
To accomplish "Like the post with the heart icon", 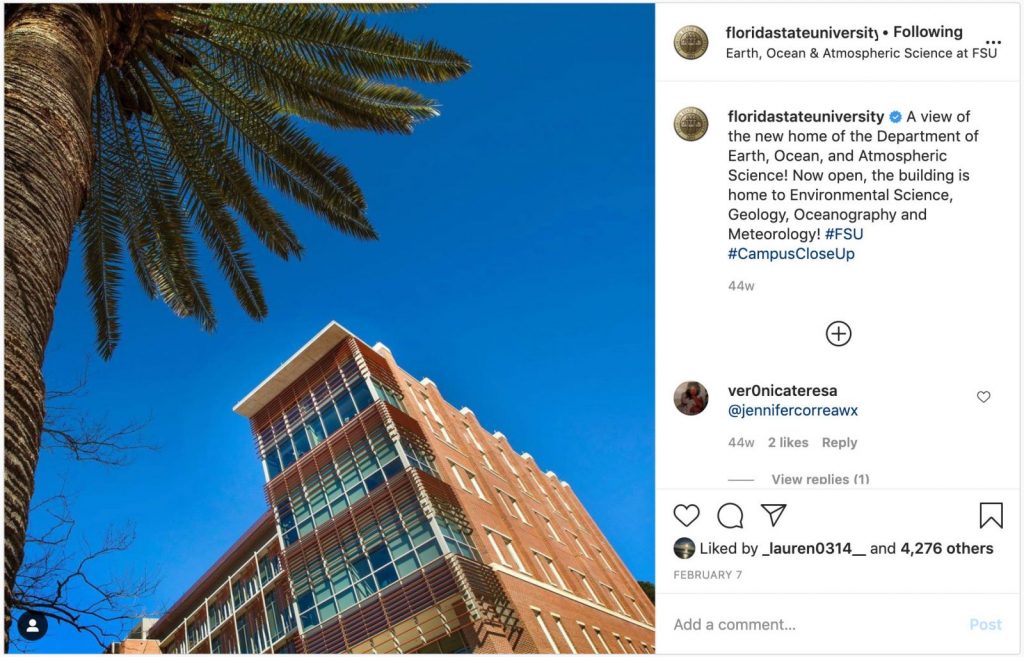I will click(x=686, y=515).
